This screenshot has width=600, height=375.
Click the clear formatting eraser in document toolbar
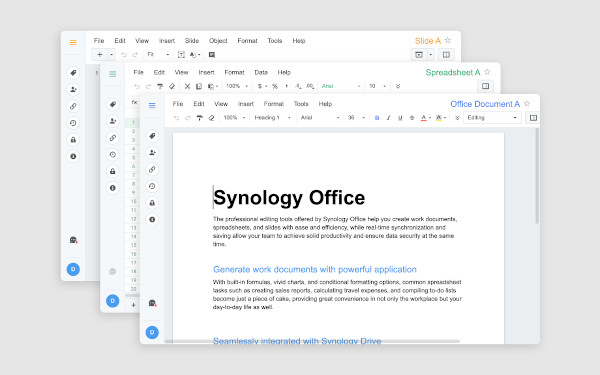(x=211, y=118)
